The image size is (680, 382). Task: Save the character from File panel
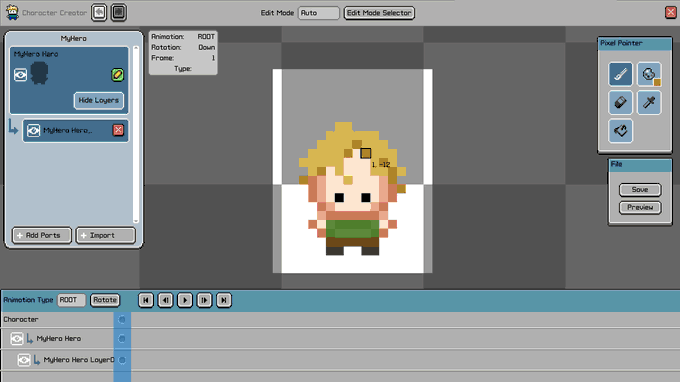click(x=640, y=190)
